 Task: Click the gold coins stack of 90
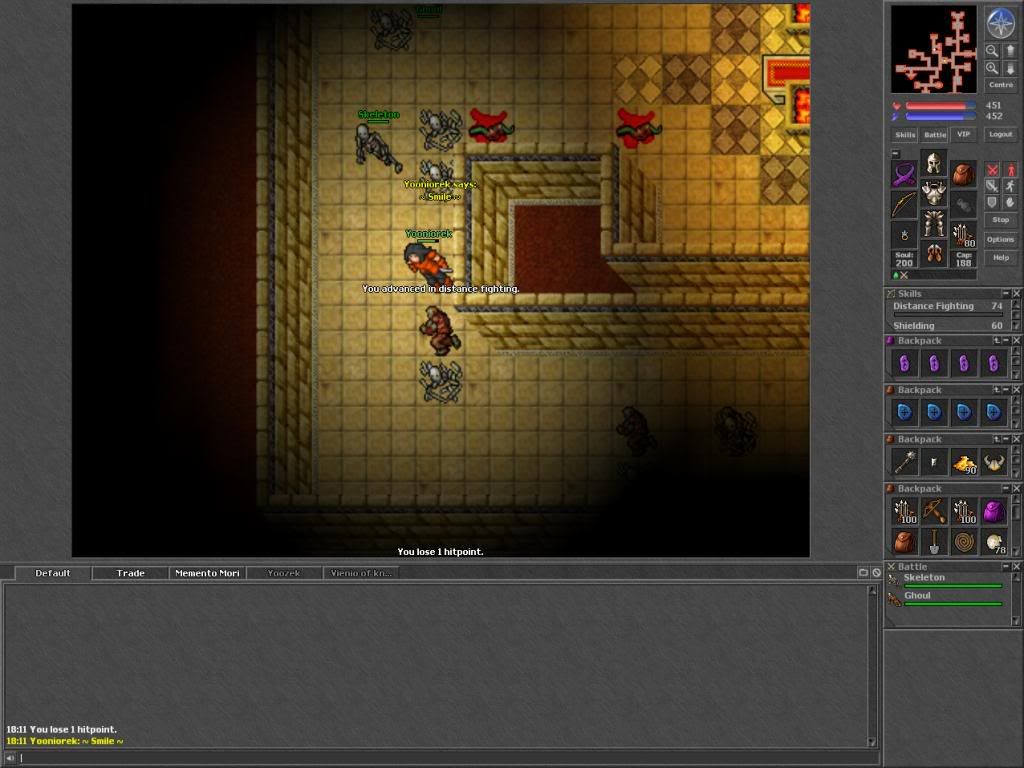[964, 462]
